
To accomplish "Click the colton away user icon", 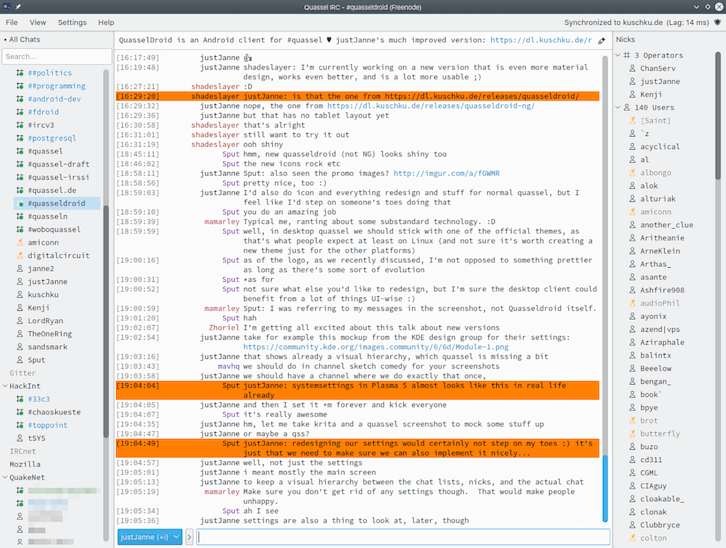I will [632, 538].
